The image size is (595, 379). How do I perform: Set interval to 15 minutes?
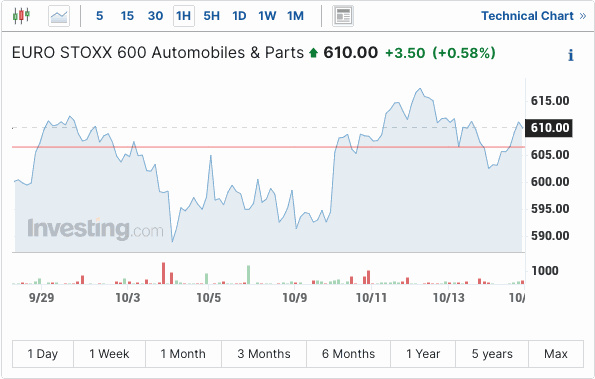pos(127,16)
